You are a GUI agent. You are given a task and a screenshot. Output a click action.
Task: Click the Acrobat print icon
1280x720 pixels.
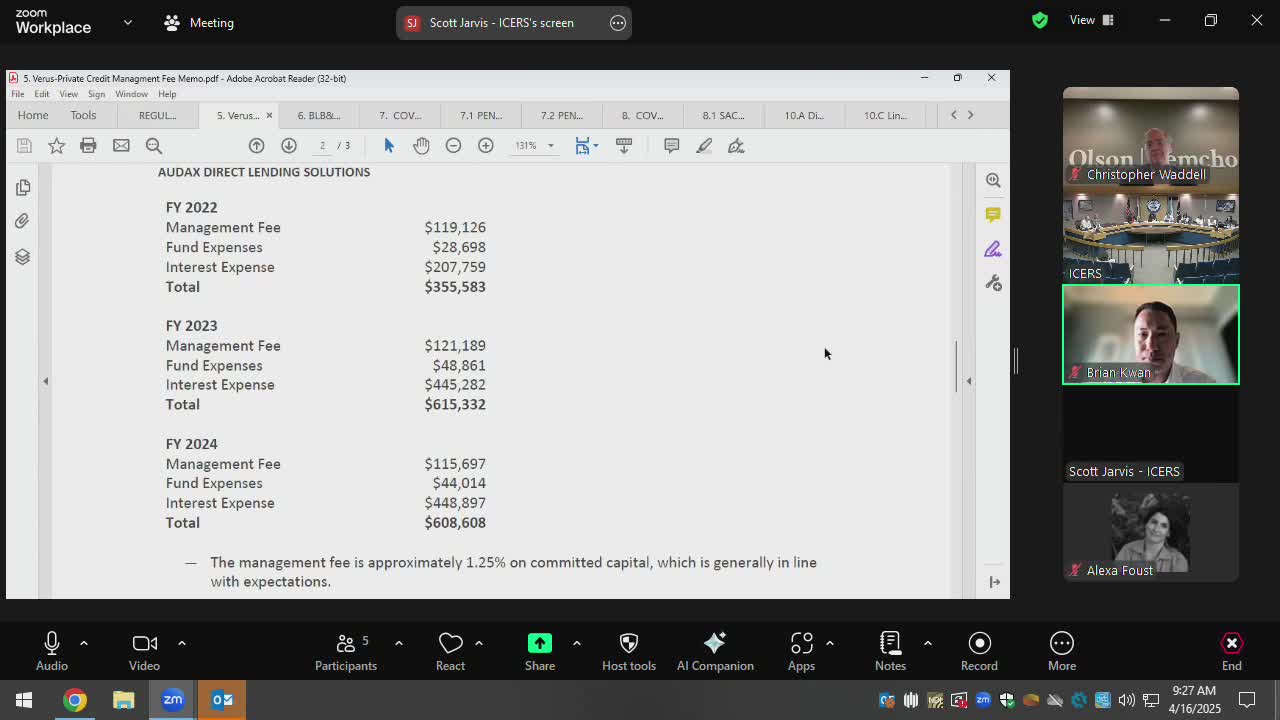(88, 146)
